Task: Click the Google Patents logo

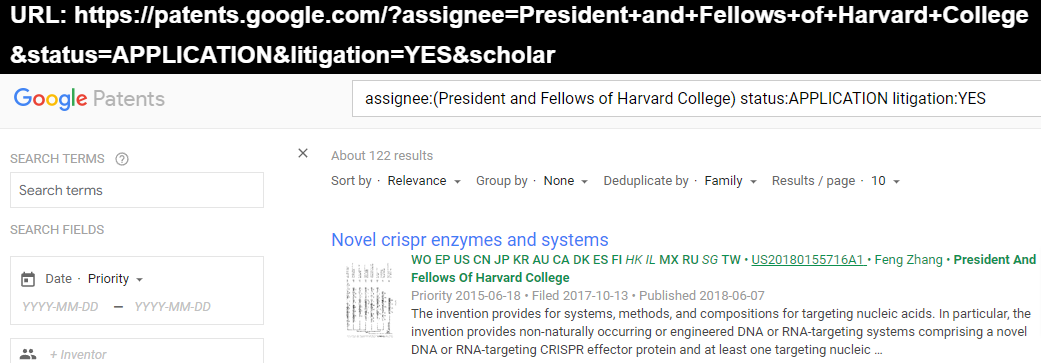Action: pyautogui.click(x=89, y=99)
